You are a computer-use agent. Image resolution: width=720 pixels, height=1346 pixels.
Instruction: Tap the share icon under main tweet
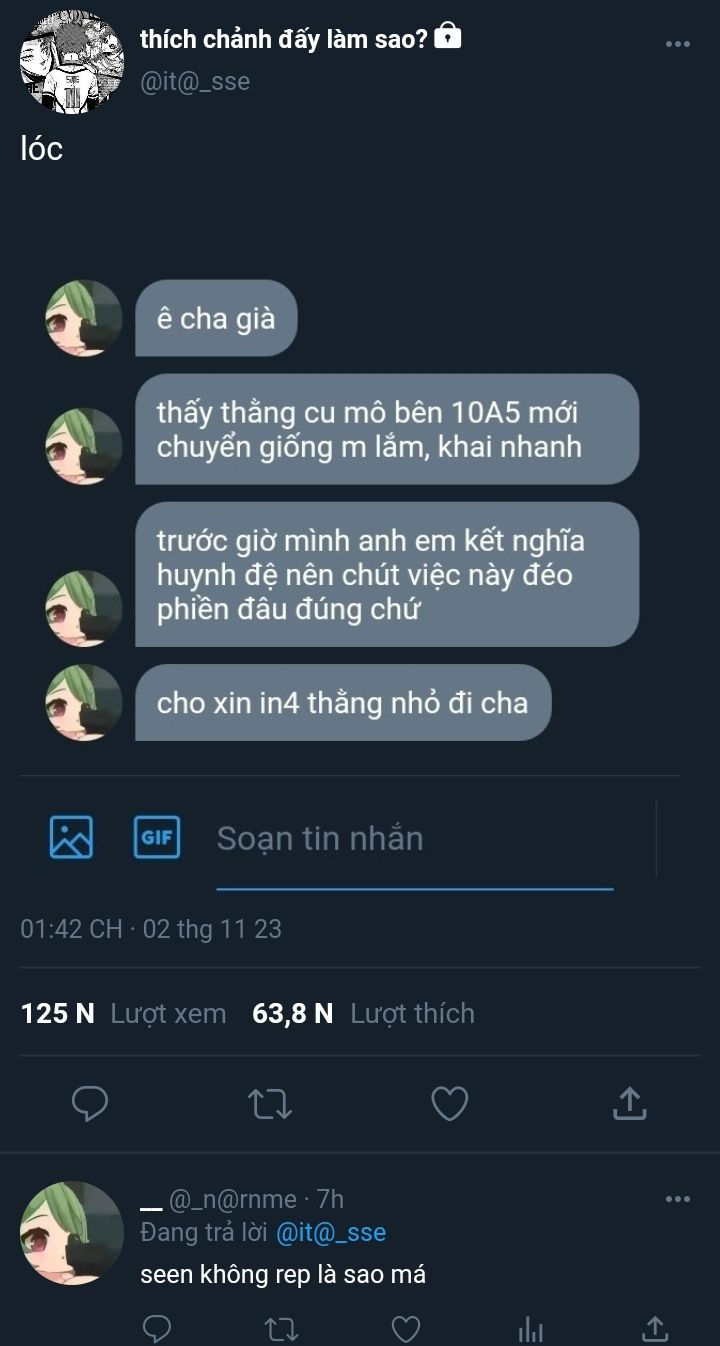[x=629, y=1103]
